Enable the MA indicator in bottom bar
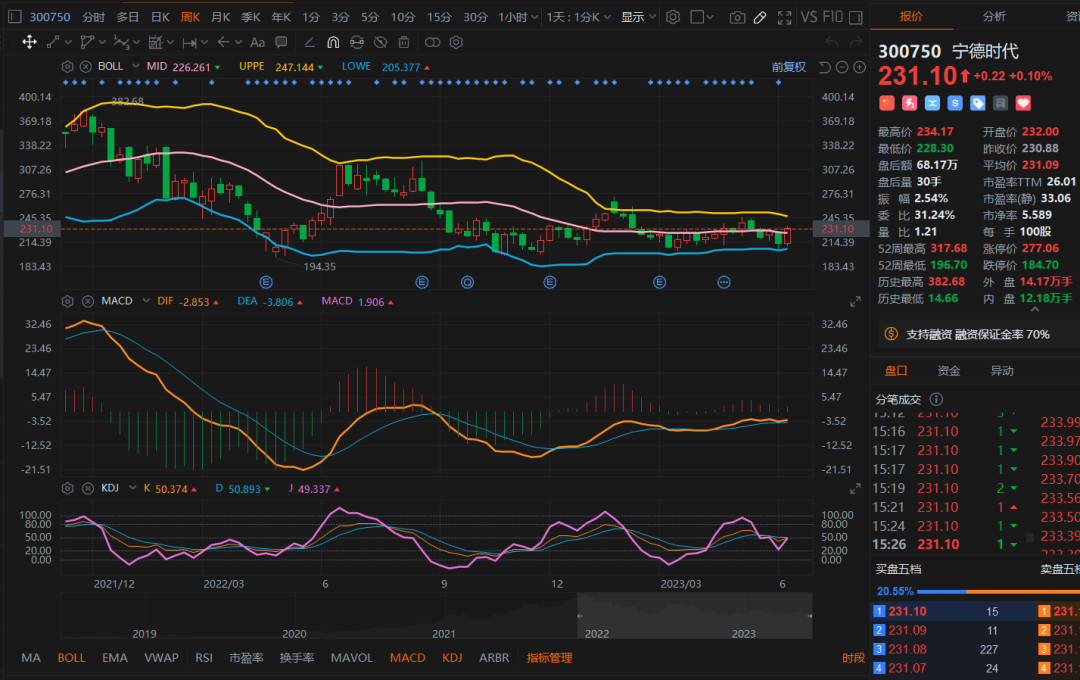This screenshot has height=680, width=1080. [31, 658]
